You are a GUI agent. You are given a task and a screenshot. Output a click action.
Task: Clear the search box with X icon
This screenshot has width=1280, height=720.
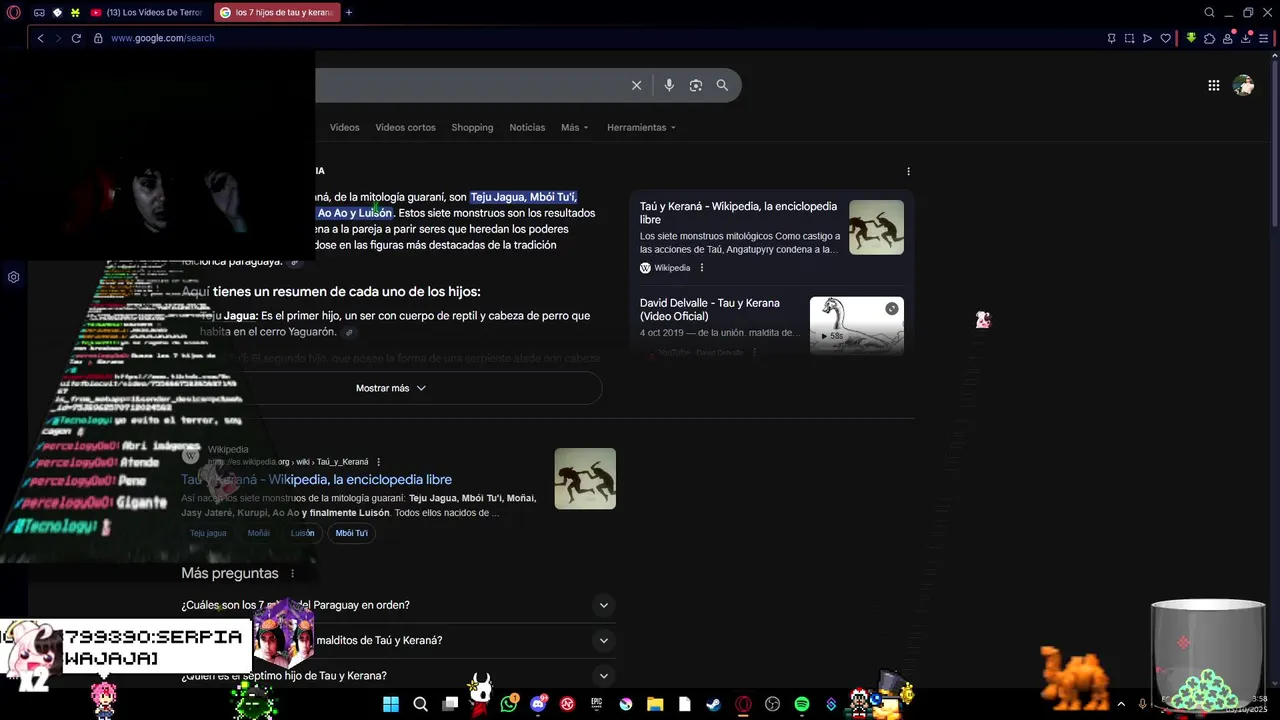coord(636,85)
